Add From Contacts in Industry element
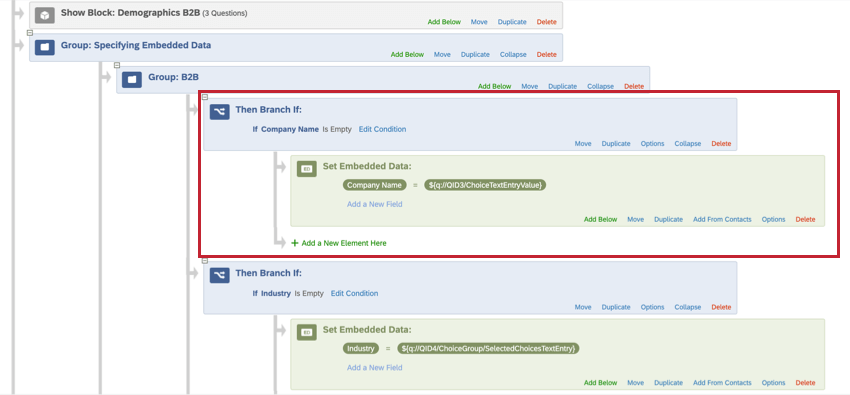Screen dimensions: 850x395 point(722,383)
